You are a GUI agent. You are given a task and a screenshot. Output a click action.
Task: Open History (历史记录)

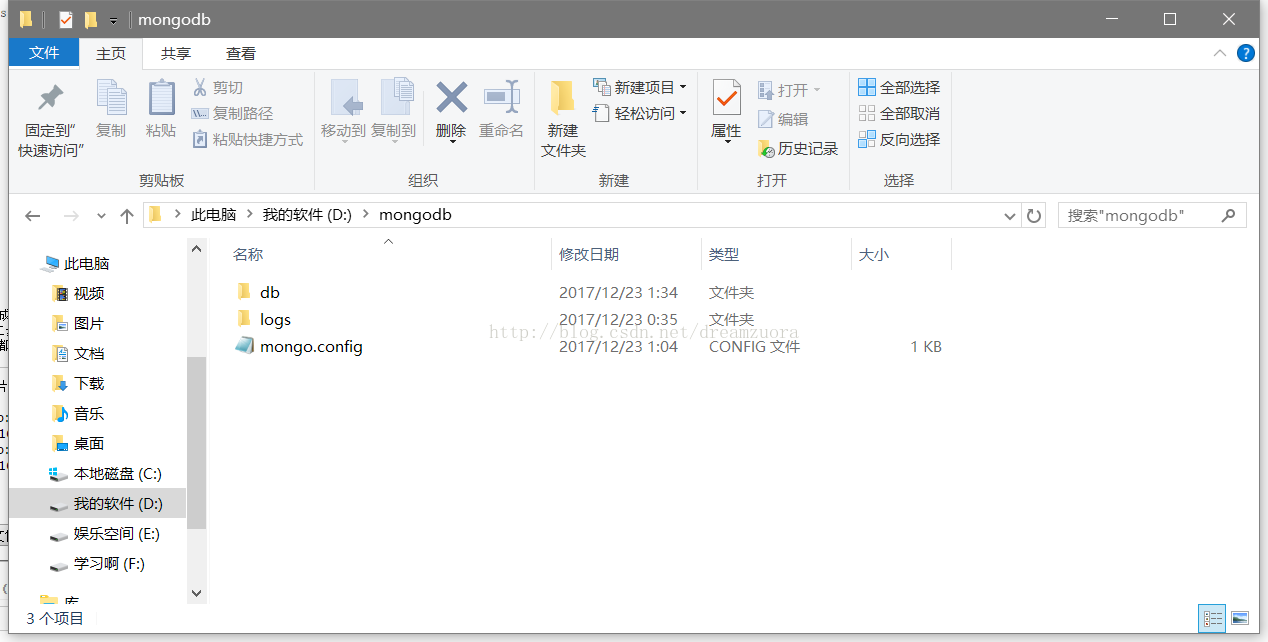(798, 149)
